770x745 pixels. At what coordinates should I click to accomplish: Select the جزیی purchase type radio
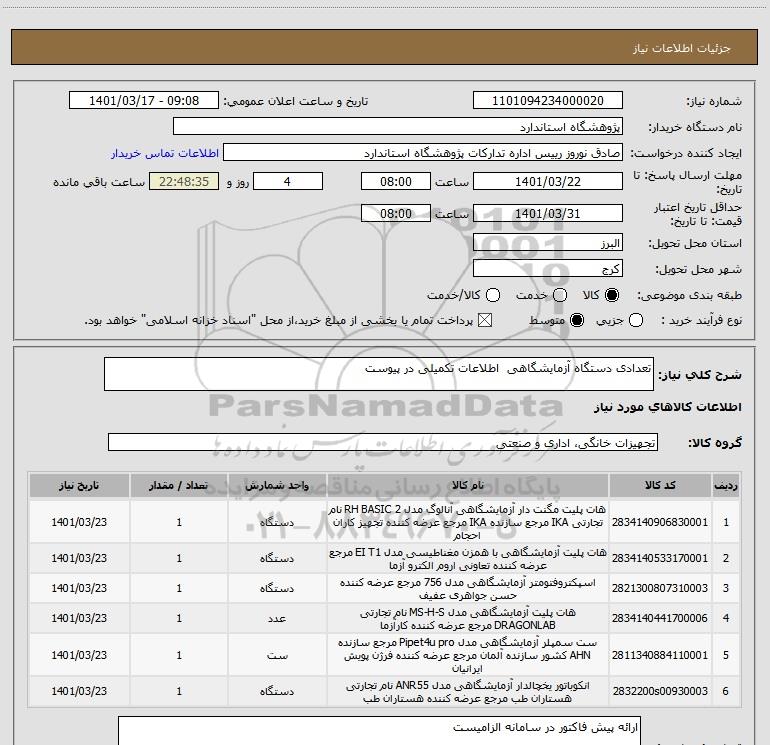pyautogui.click(x=635, y=321)
